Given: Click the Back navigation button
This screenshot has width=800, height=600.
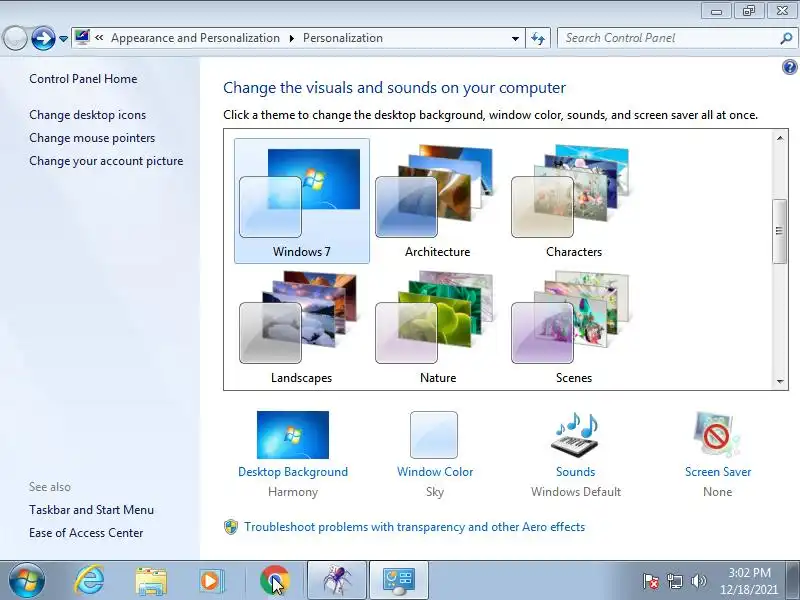Looking at the screenshot, I should (x=15, y=38).
